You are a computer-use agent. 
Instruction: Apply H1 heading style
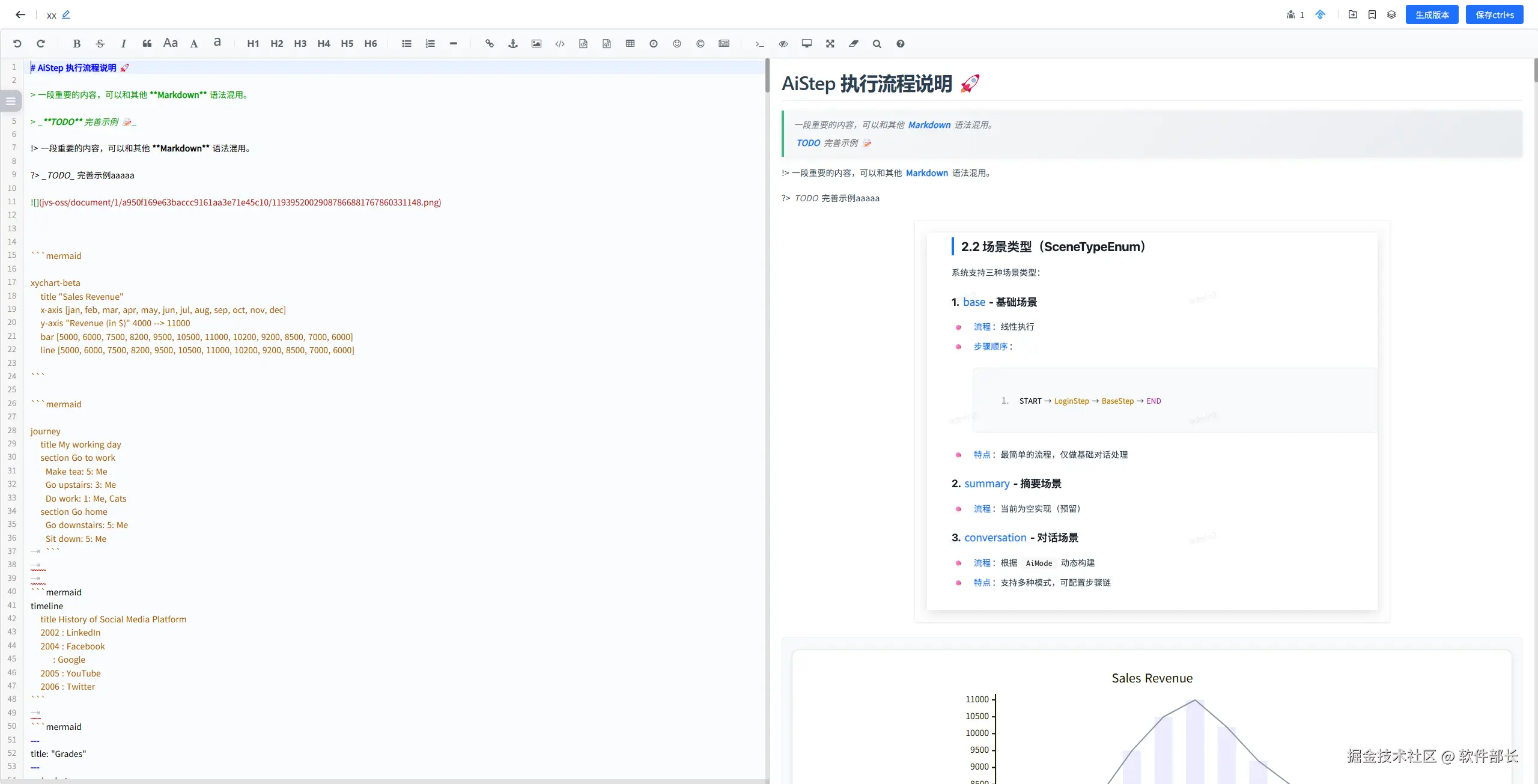(x=253, y=43)
